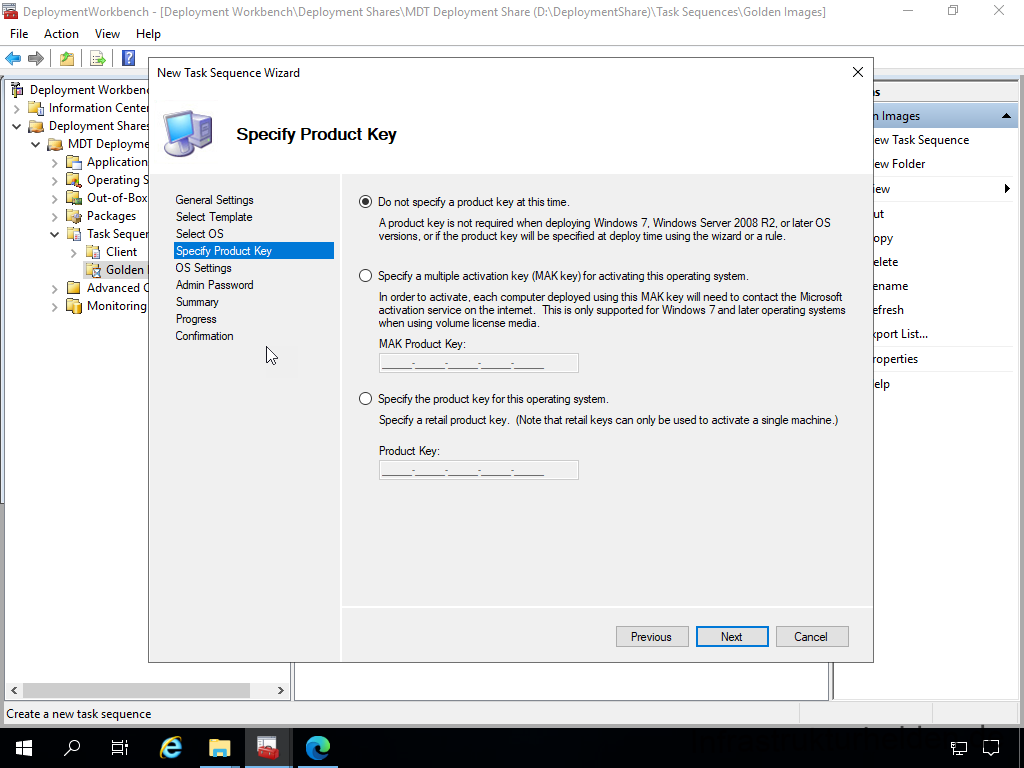Open Task View from the taskbar
This screenshot has width=1024, height=768.
[120, 747]
